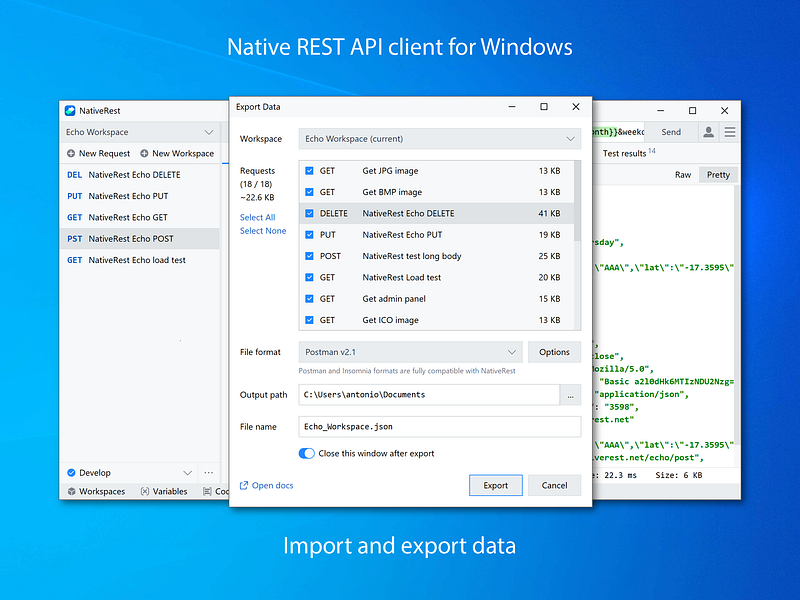The image size is (800, 600).
Task: Open the Workspaces tab in bottom bar
Action: pos(96,491)
